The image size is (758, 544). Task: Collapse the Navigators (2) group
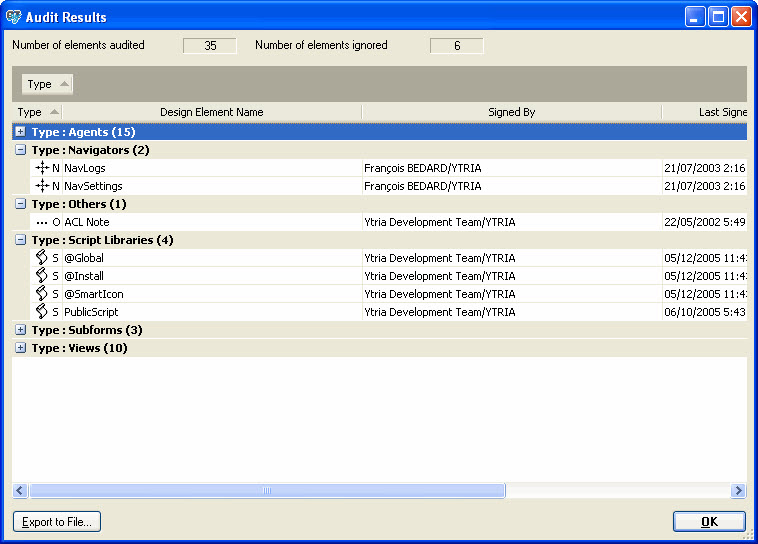click(x=21, y=150)
